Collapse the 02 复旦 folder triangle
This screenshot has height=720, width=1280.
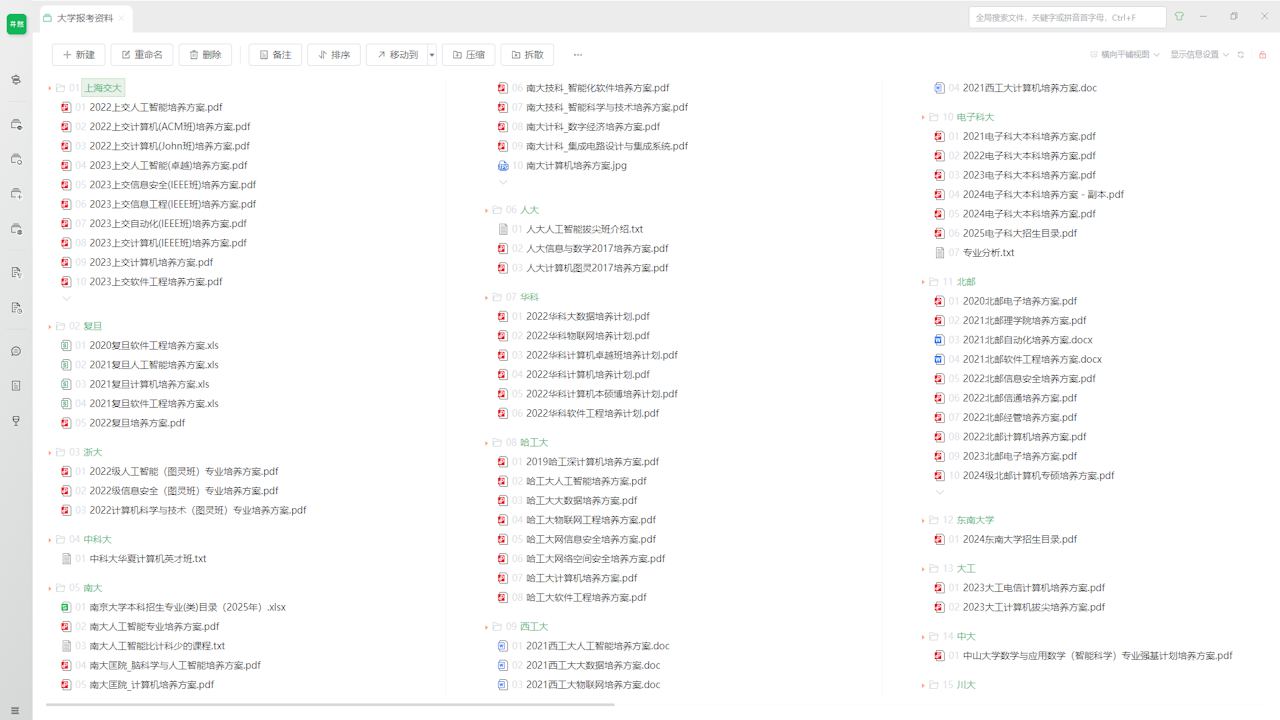point(50,327)
